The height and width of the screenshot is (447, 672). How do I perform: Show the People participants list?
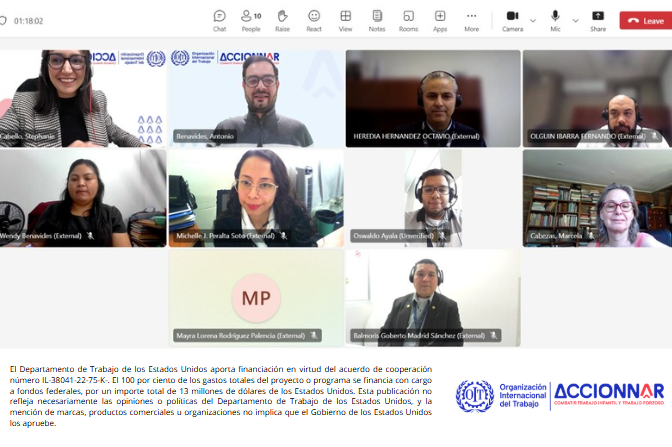251,21
